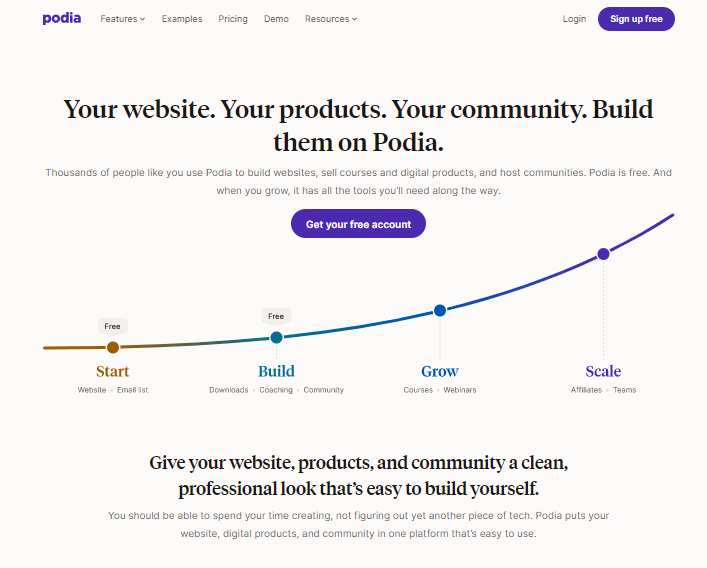Select the Demo nav link
The image size is (707, 568).
point(276,19)
